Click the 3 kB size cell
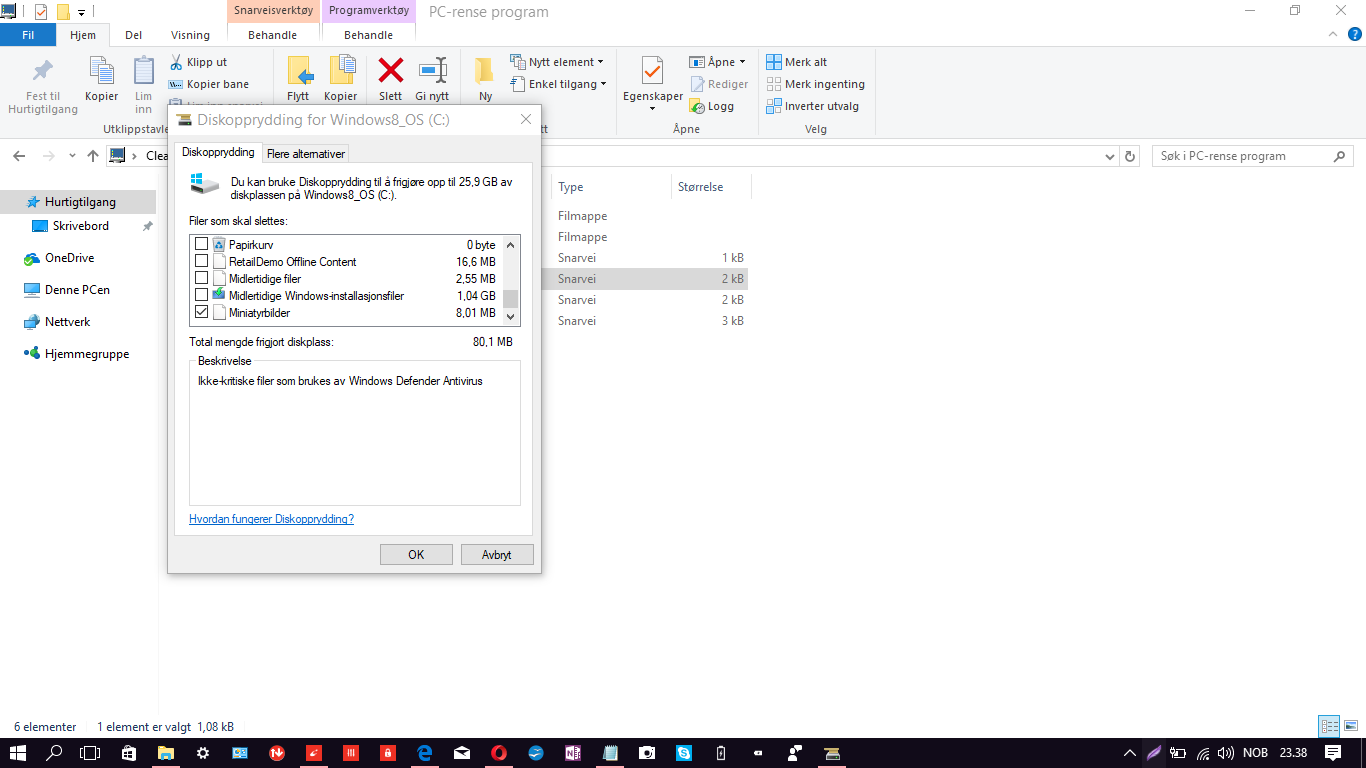This screenshot has width=1366, height=768. 734,321
